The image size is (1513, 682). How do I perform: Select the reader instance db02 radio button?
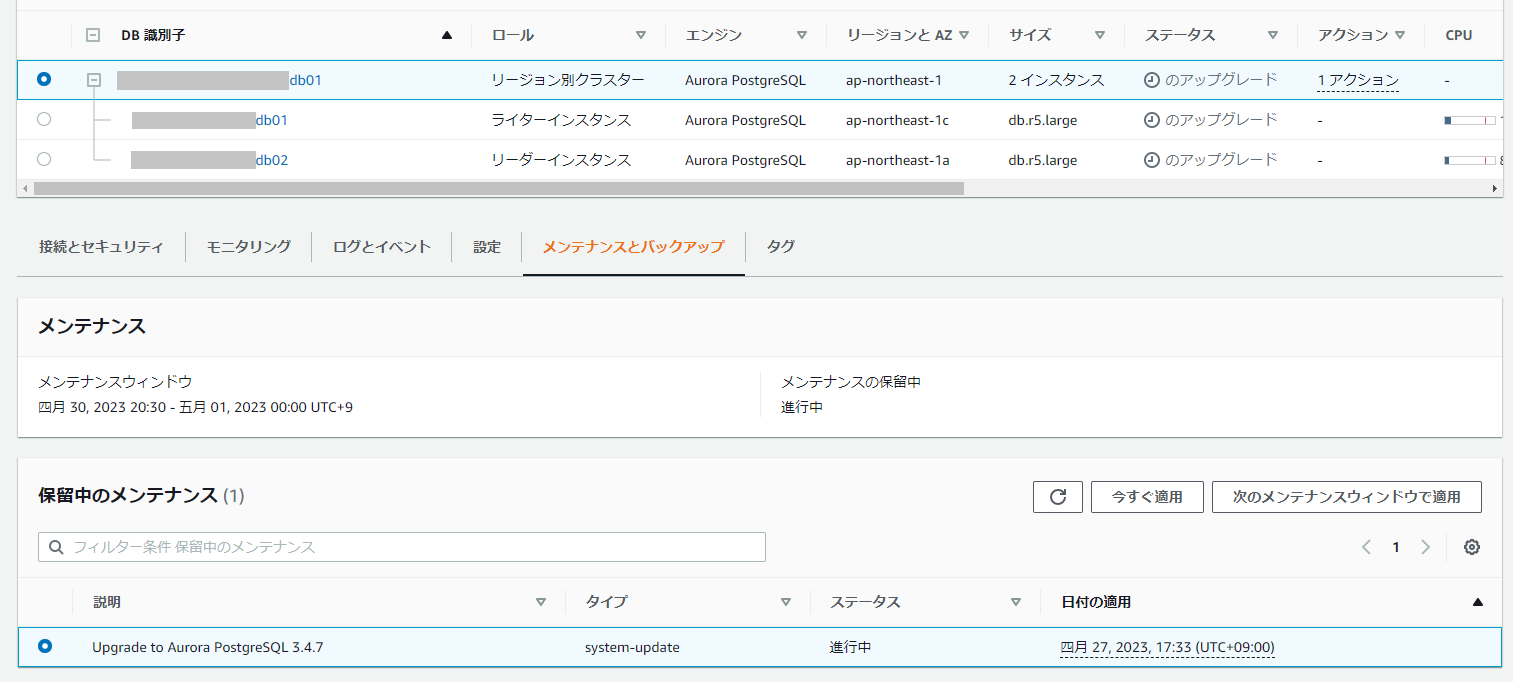44,159
